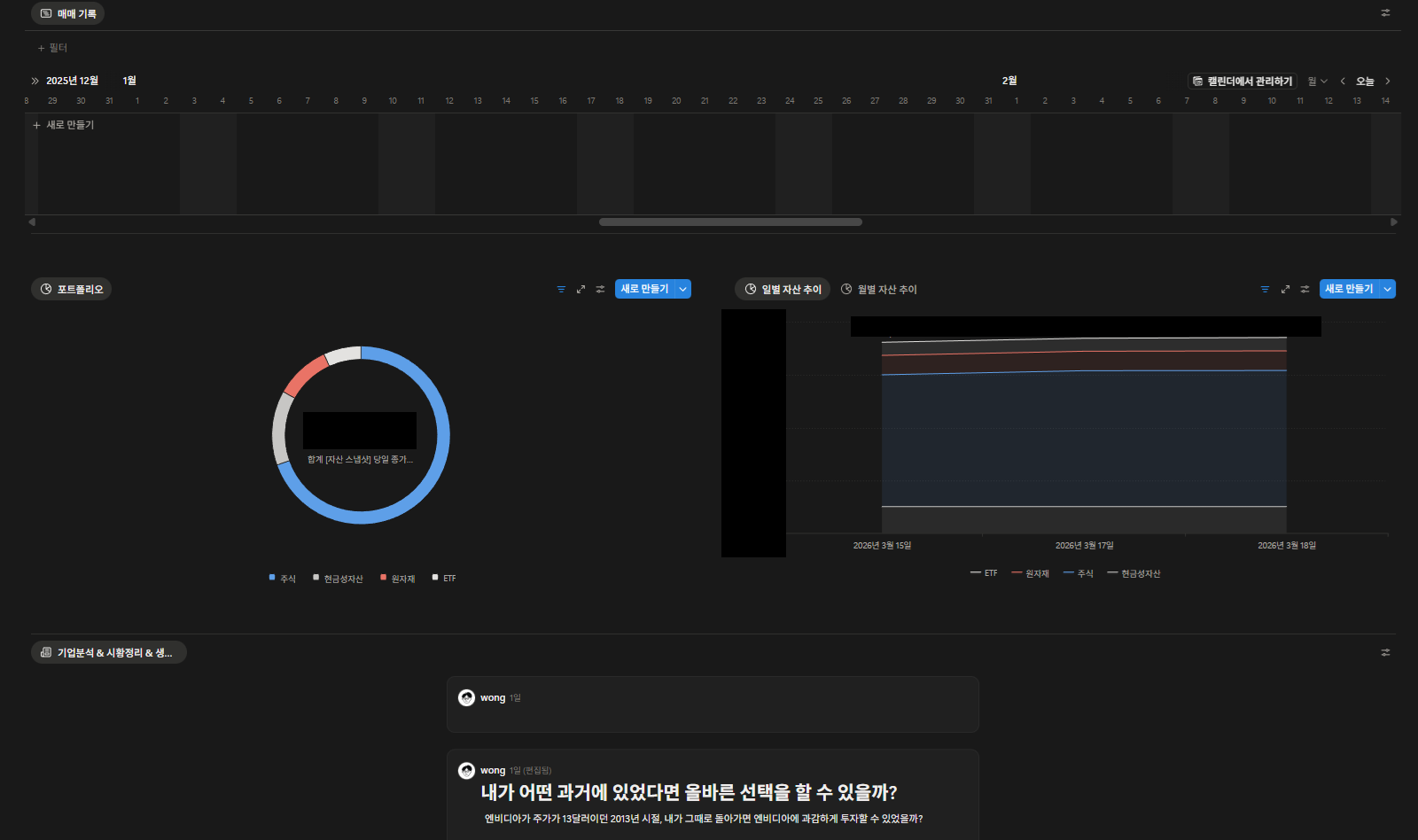Add a filter with + 필터
The height and width of the screenshot is (840, 1418).
tap(52, 48)
